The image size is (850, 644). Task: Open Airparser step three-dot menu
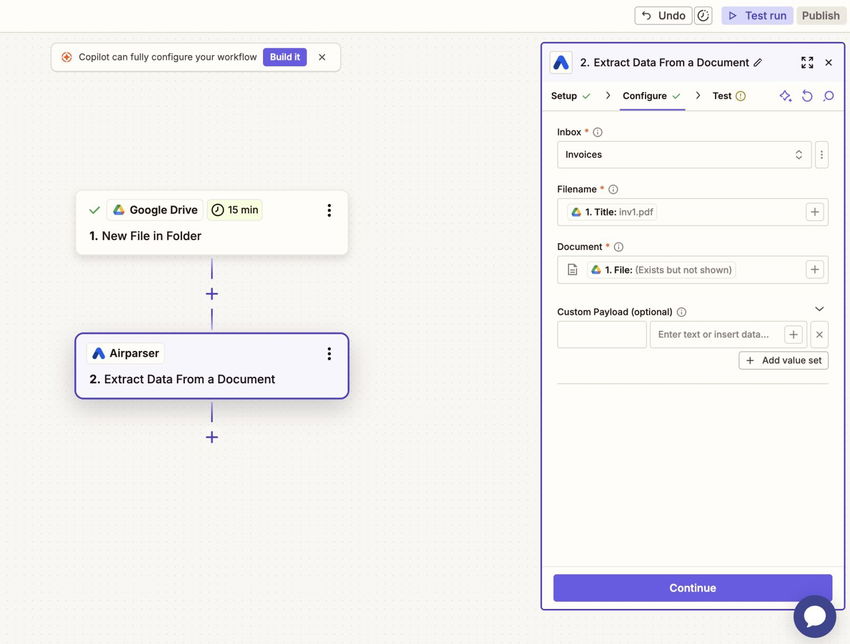[x=329, y=354]
